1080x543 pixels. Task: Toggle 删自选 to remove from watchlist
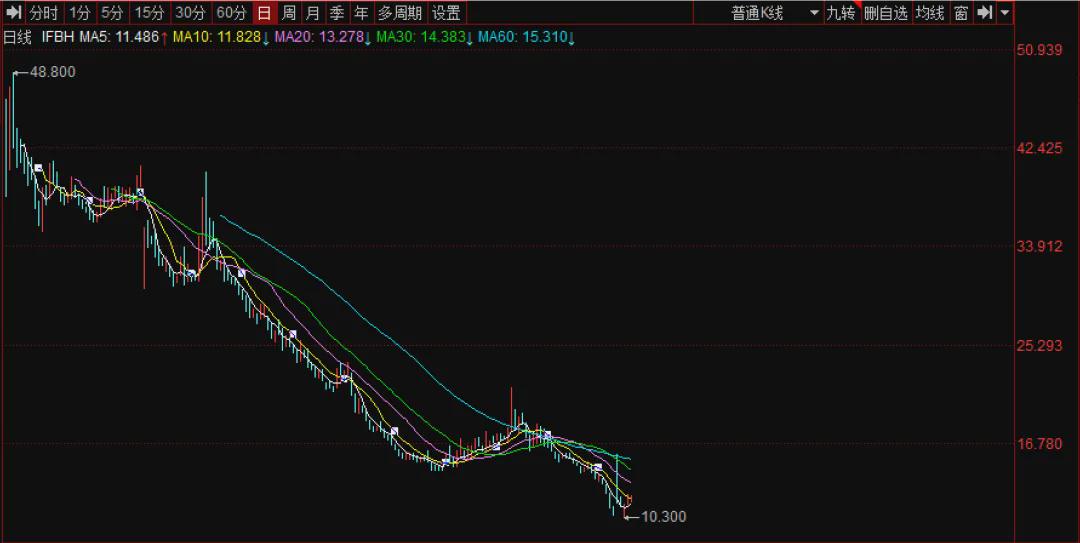tap(885, 13)
